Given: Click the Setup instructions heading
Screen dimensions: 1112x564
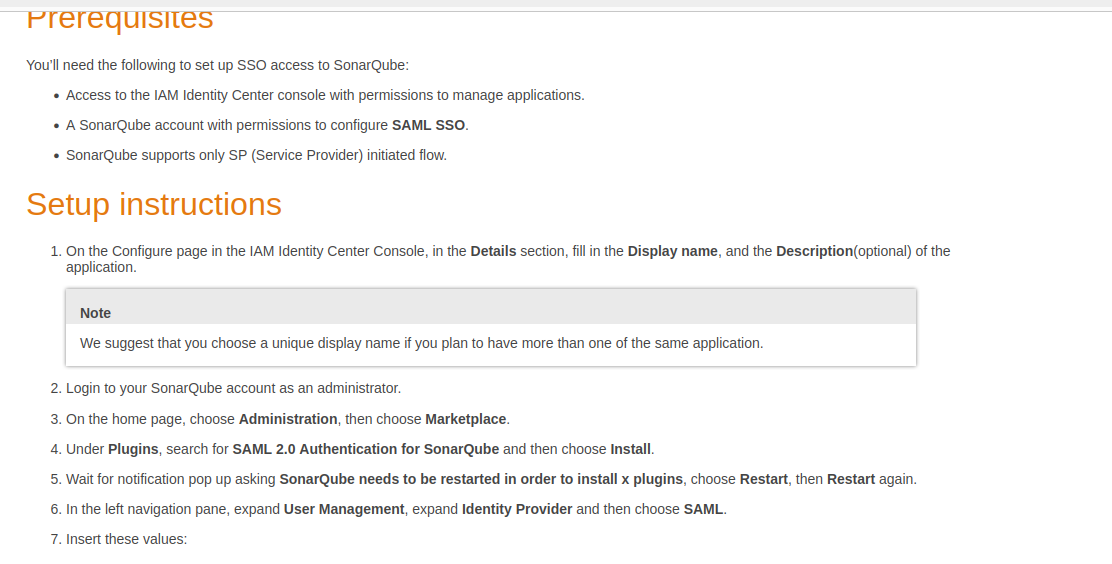Looking at the screenshot, I should click(153, 204).
